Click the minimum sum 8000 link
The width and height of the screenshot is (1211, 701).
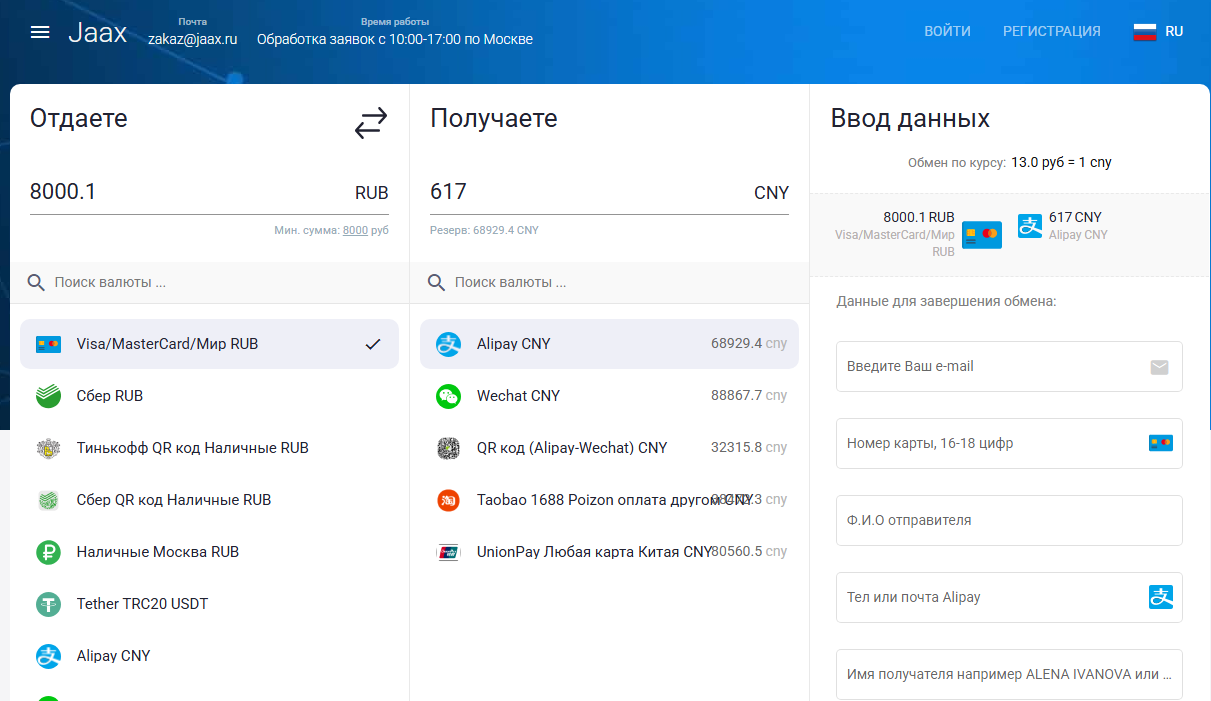(x=355, y=230)
